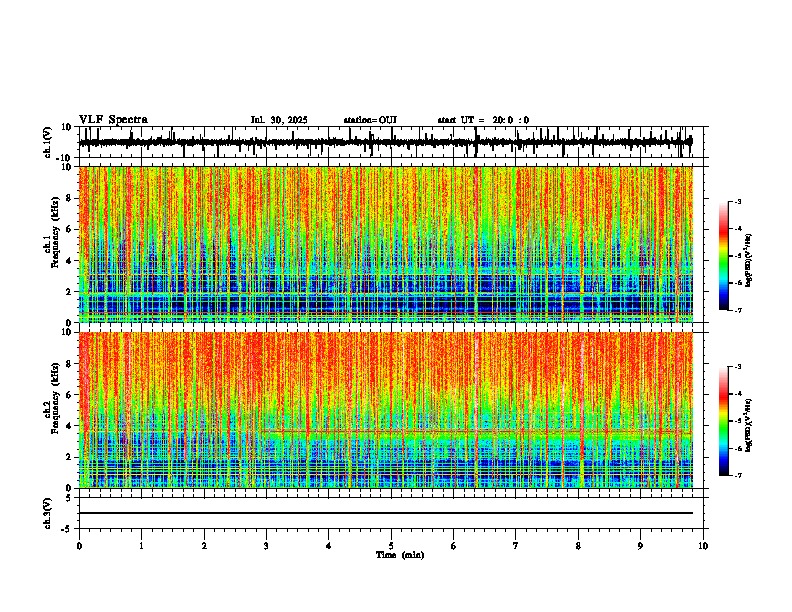
Task: Select the 'Time (min)' axis label
Action: coord(400,555)
